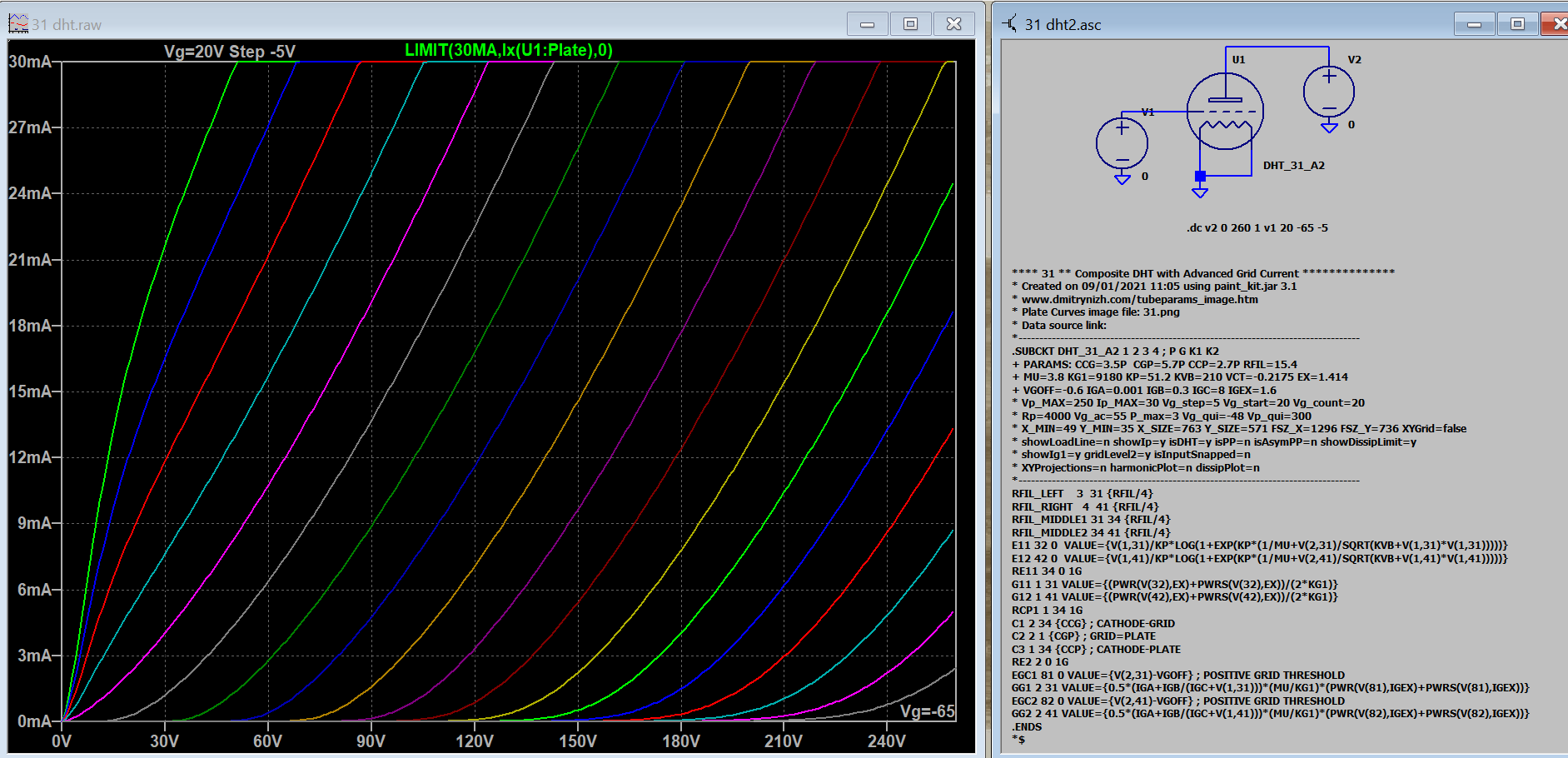
Task: Click the 31 dht.raw window system icon
Action: (x=18, y=24)
